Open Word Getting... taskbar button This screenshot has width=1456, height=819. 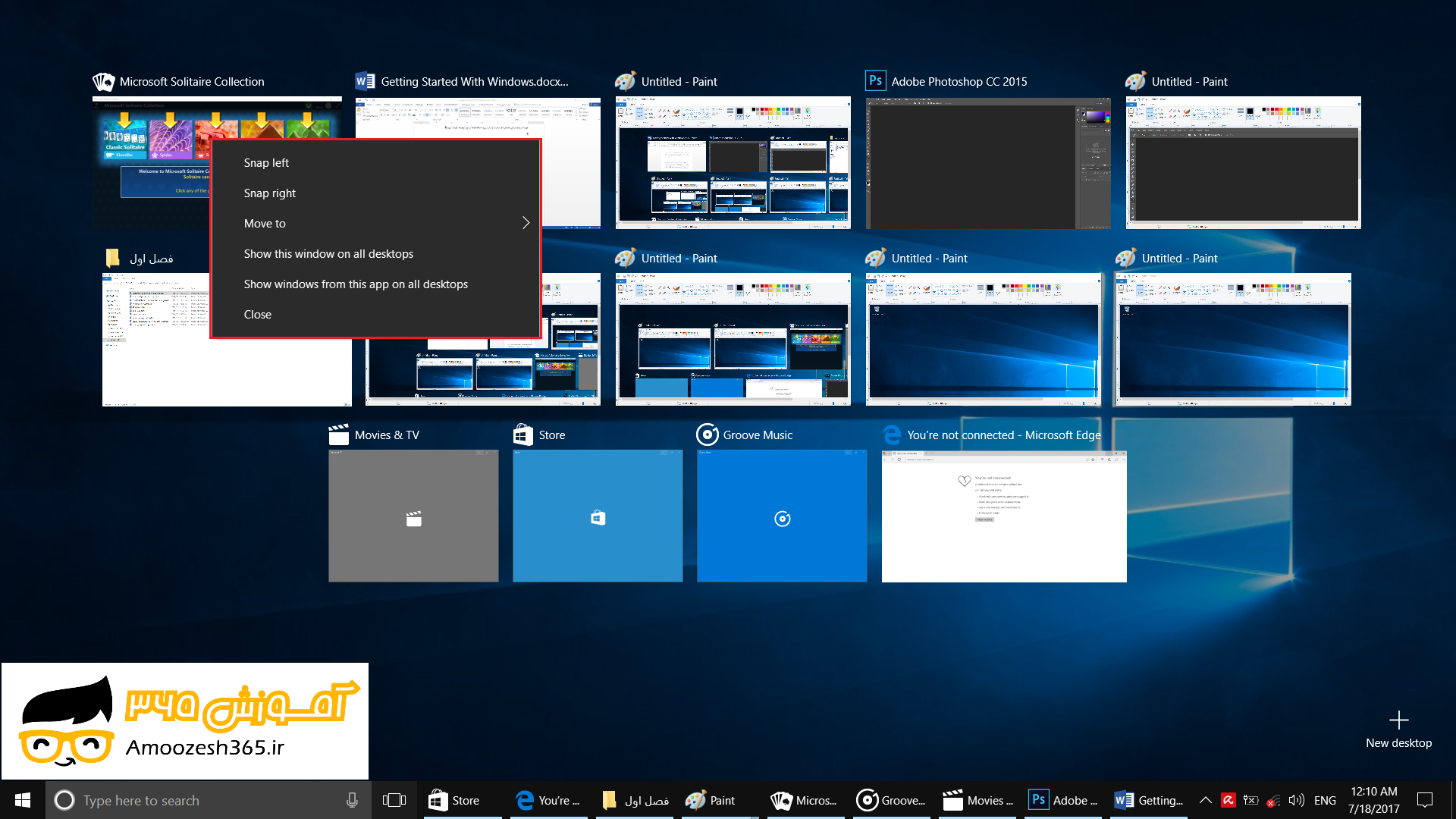(x=1150, y=800)
